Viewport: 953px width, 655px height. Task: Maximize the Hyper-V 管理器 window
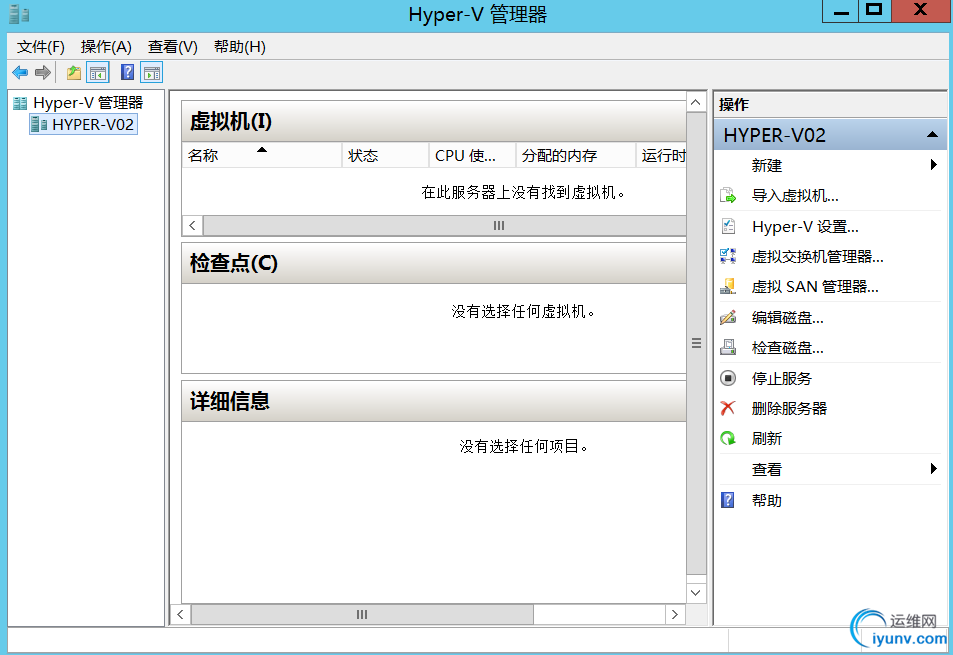tap(875, 10)
